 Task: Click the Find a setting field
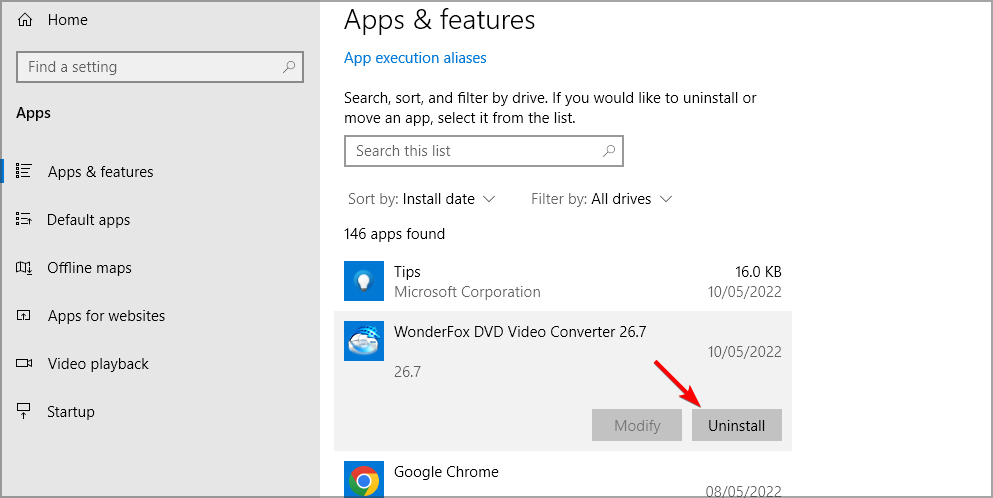[x=160, y=67]
